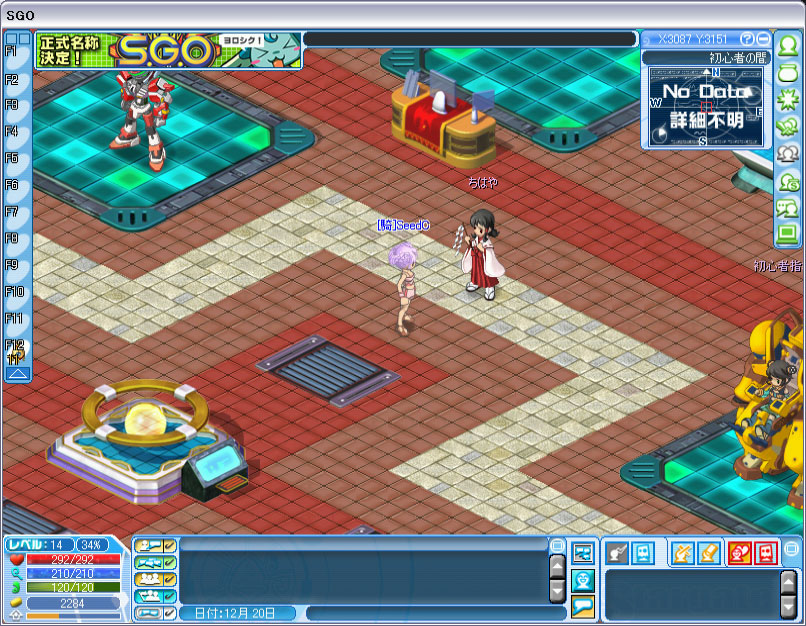Image resolution: width=806 pixels, height=626 pixels.
Task: Click the minimap help question mark
Action: click(x=747, y=39)
